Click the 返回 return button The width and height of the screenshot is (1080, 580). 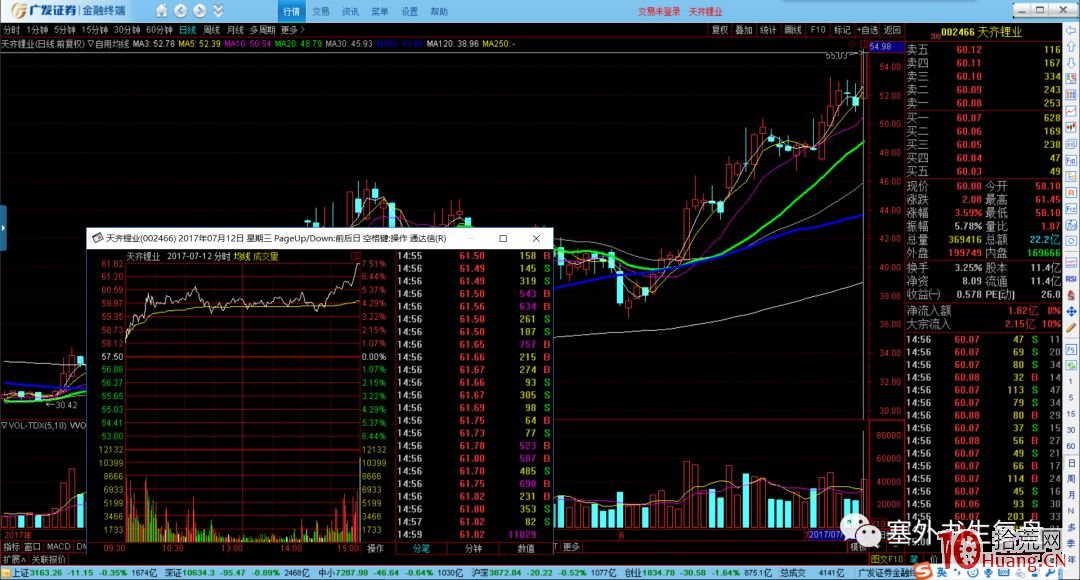[x=892, y=30]
